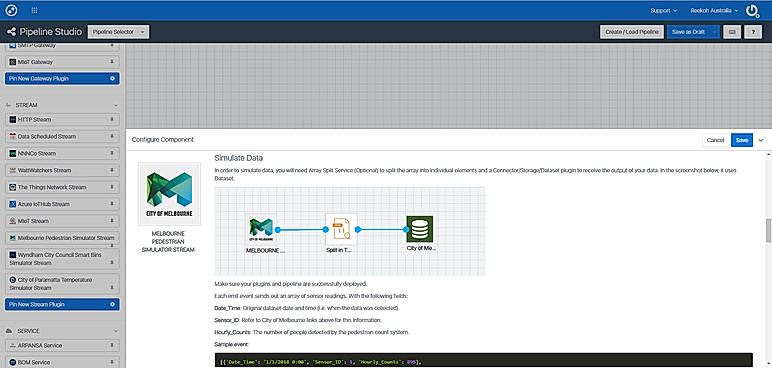Click the Create / Load Pipeline button
This screenshot has width=772, height=368.
coord(632,32)
